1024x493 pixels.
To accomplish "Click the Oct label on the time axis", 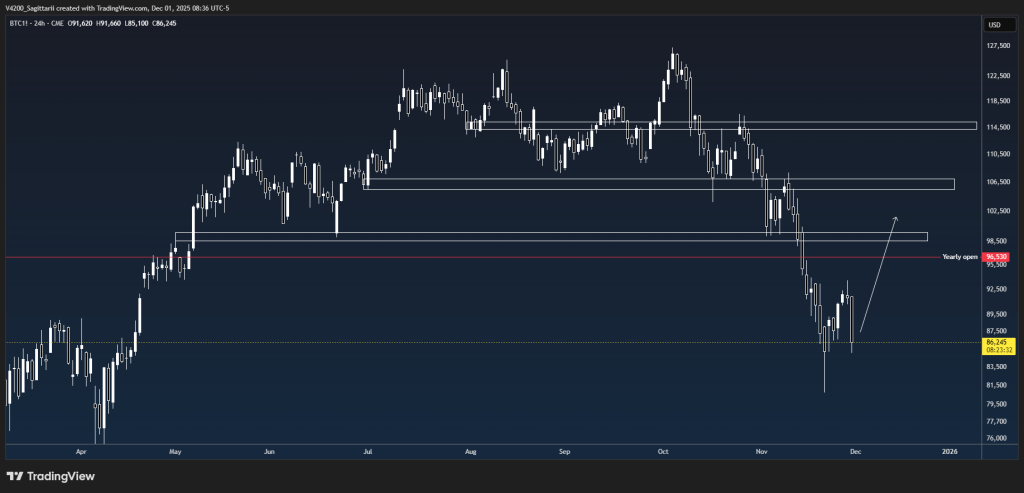I will click(x=663, y=452).
